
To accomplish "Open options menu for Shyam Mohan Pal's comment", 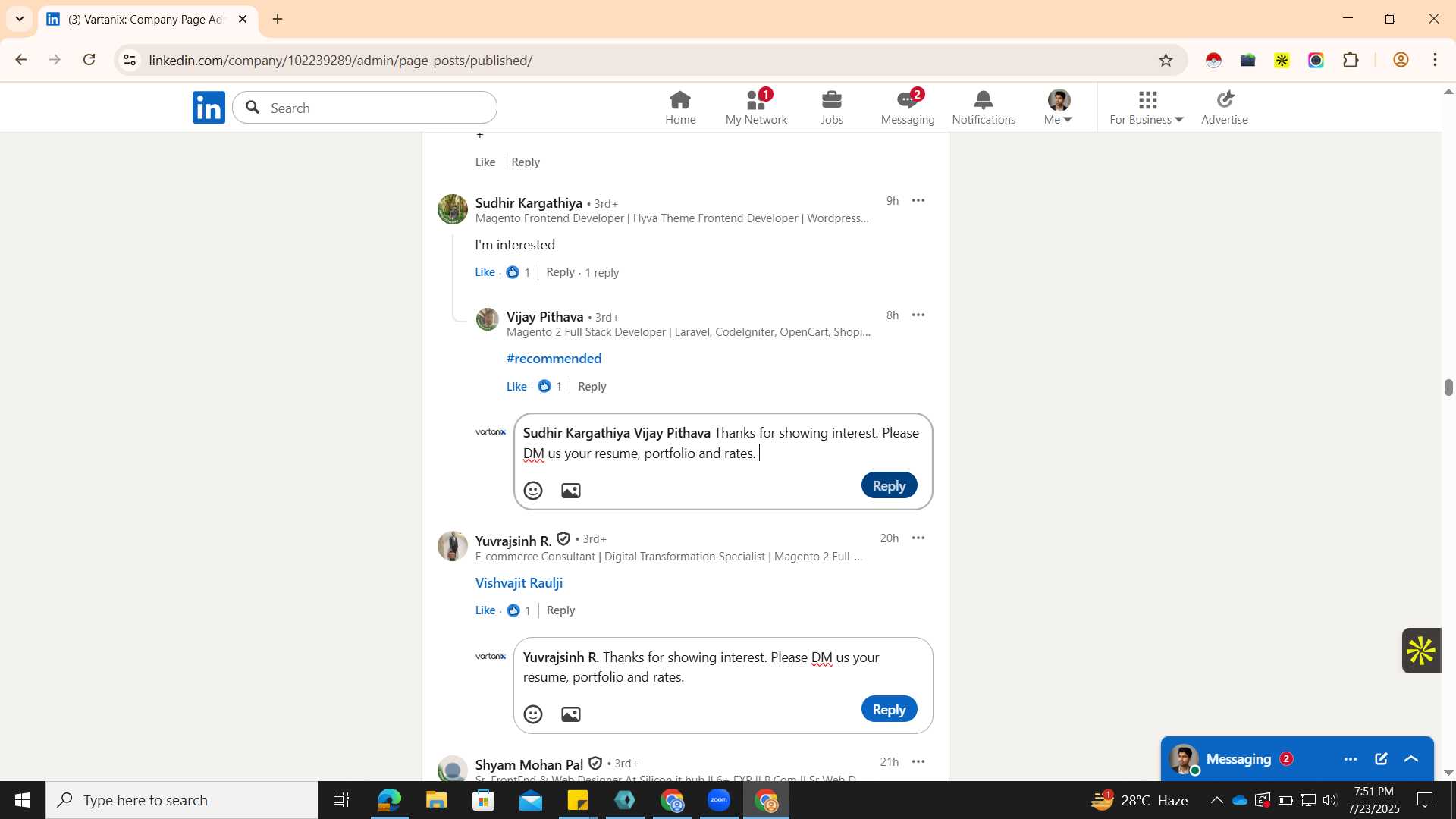I will 918,761.
